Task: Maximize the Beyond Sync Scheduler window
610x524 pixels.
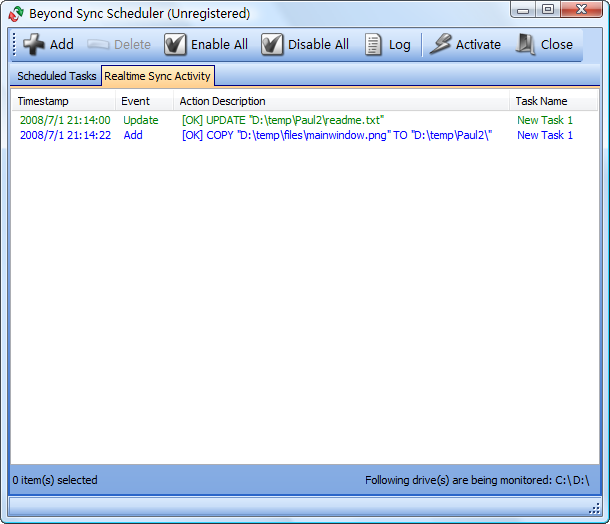Action: pos(548,10)
